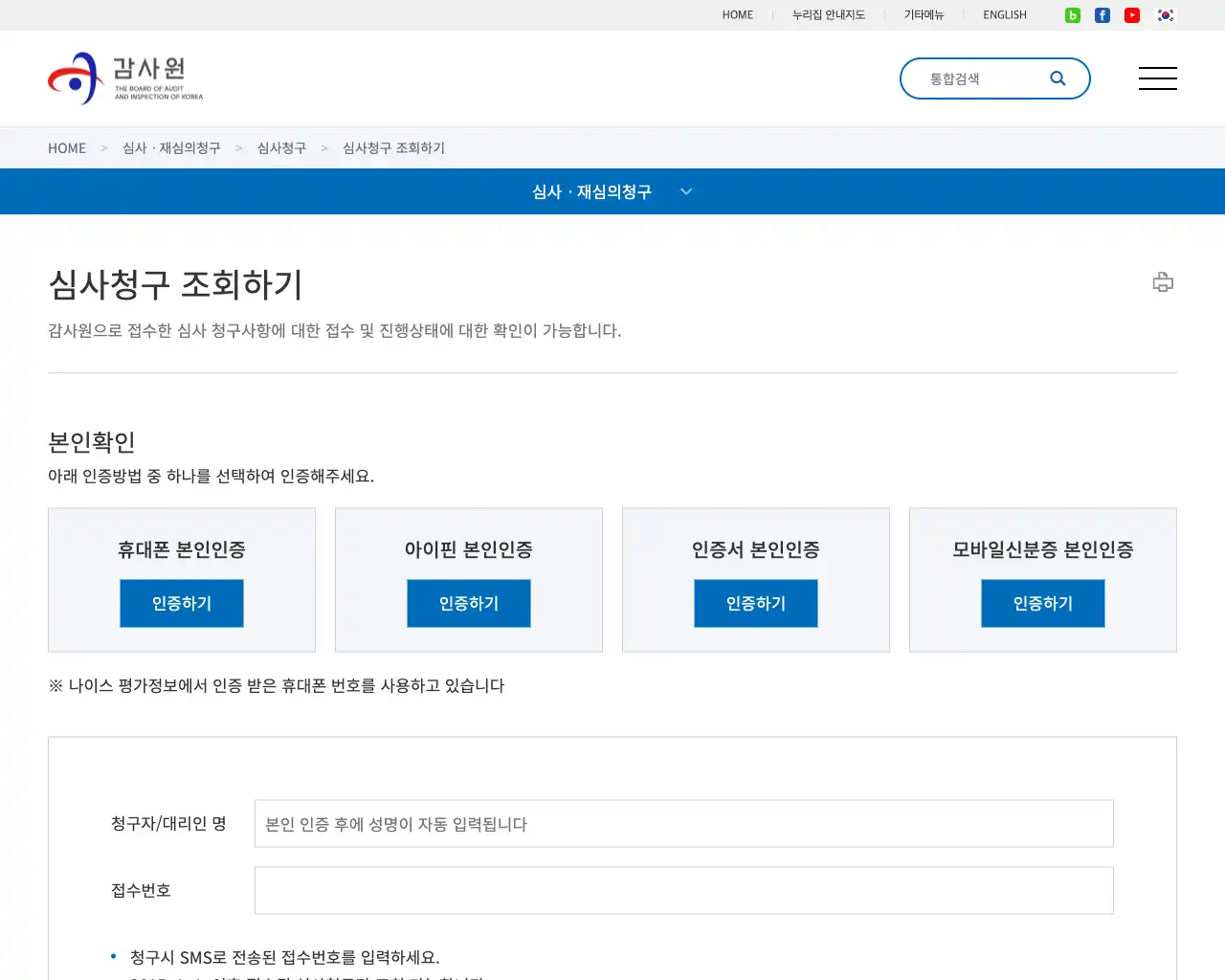1225x980 pixels.
Task: Click the search magnifier icon
Action: click(1058, 78)
